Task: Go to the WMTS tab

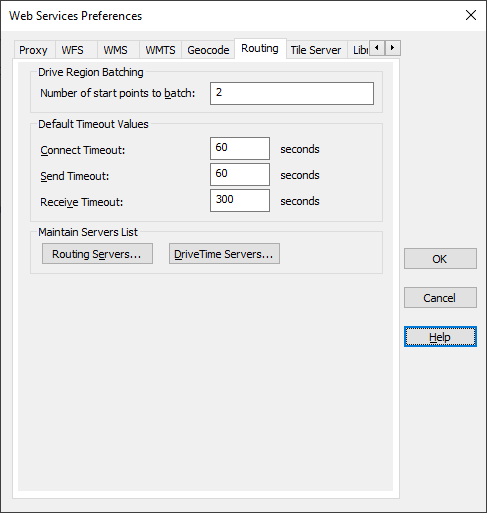Action: 160,50
